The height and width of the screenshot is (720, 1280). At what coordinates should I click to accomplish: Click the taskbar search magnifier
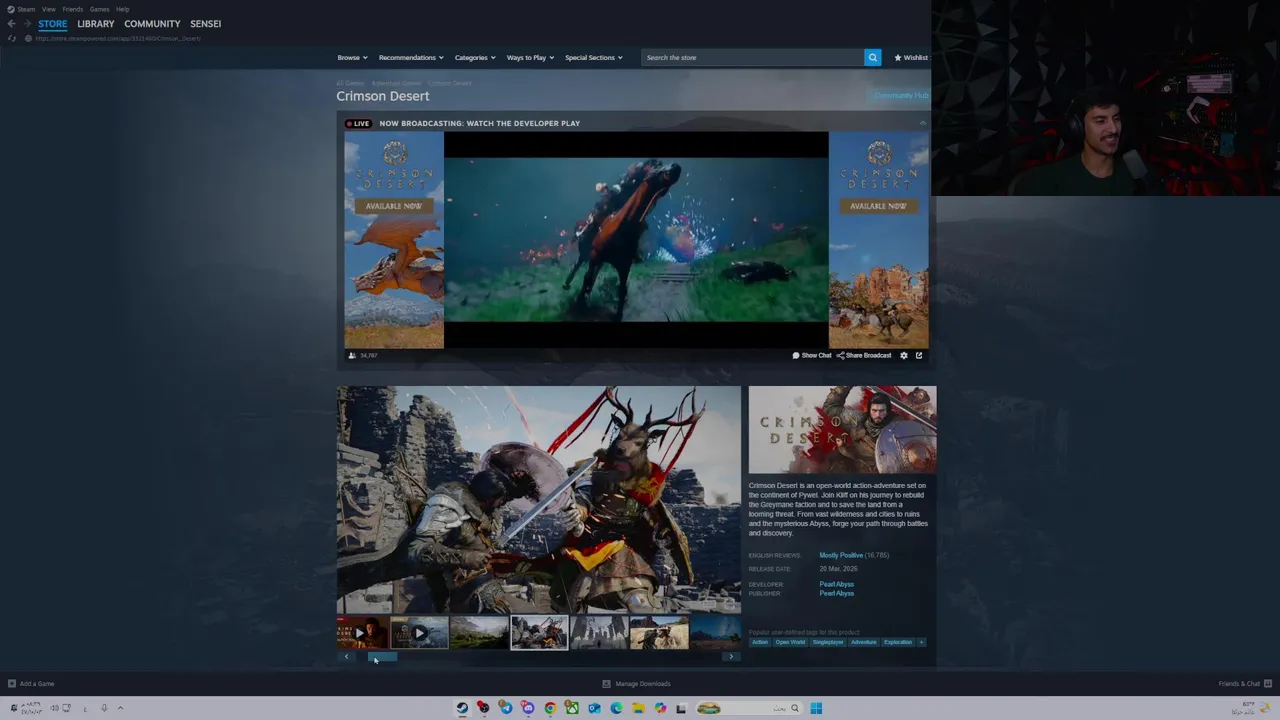click(x=795, y=708)
